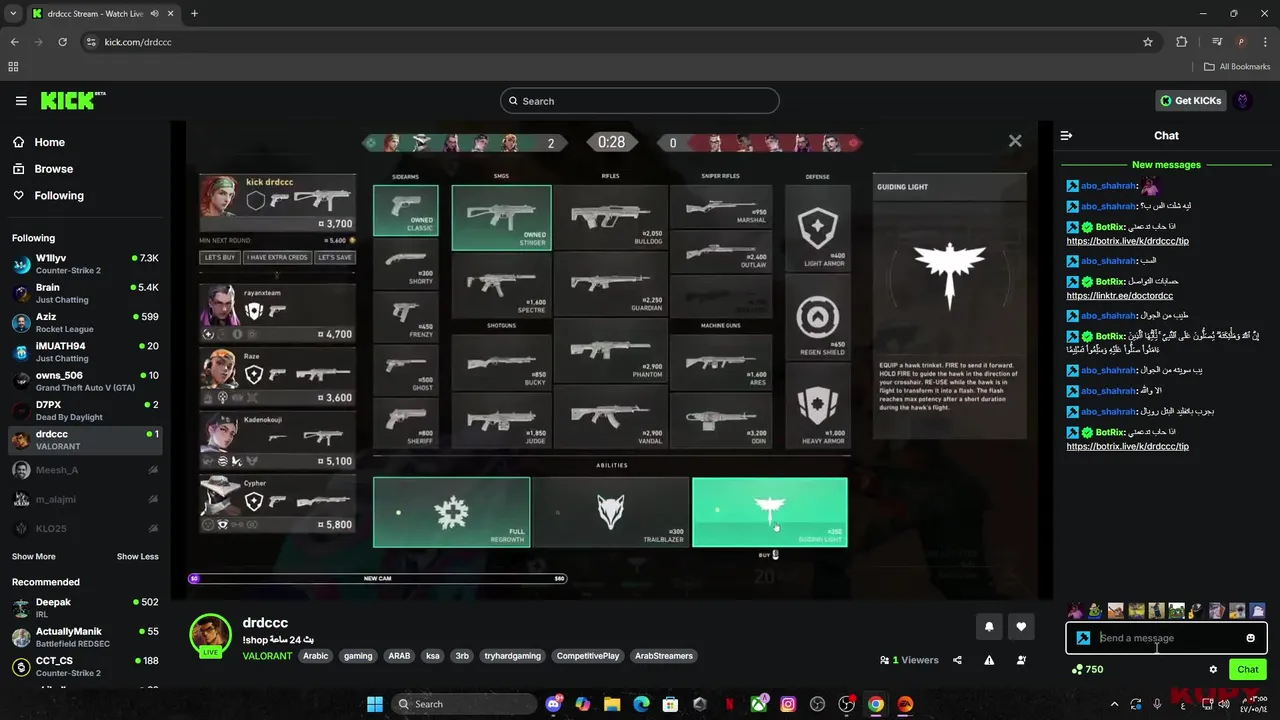1280x720 pixels.
Task: Select the tryhardgaming tag
Action: tap(512, 656)
